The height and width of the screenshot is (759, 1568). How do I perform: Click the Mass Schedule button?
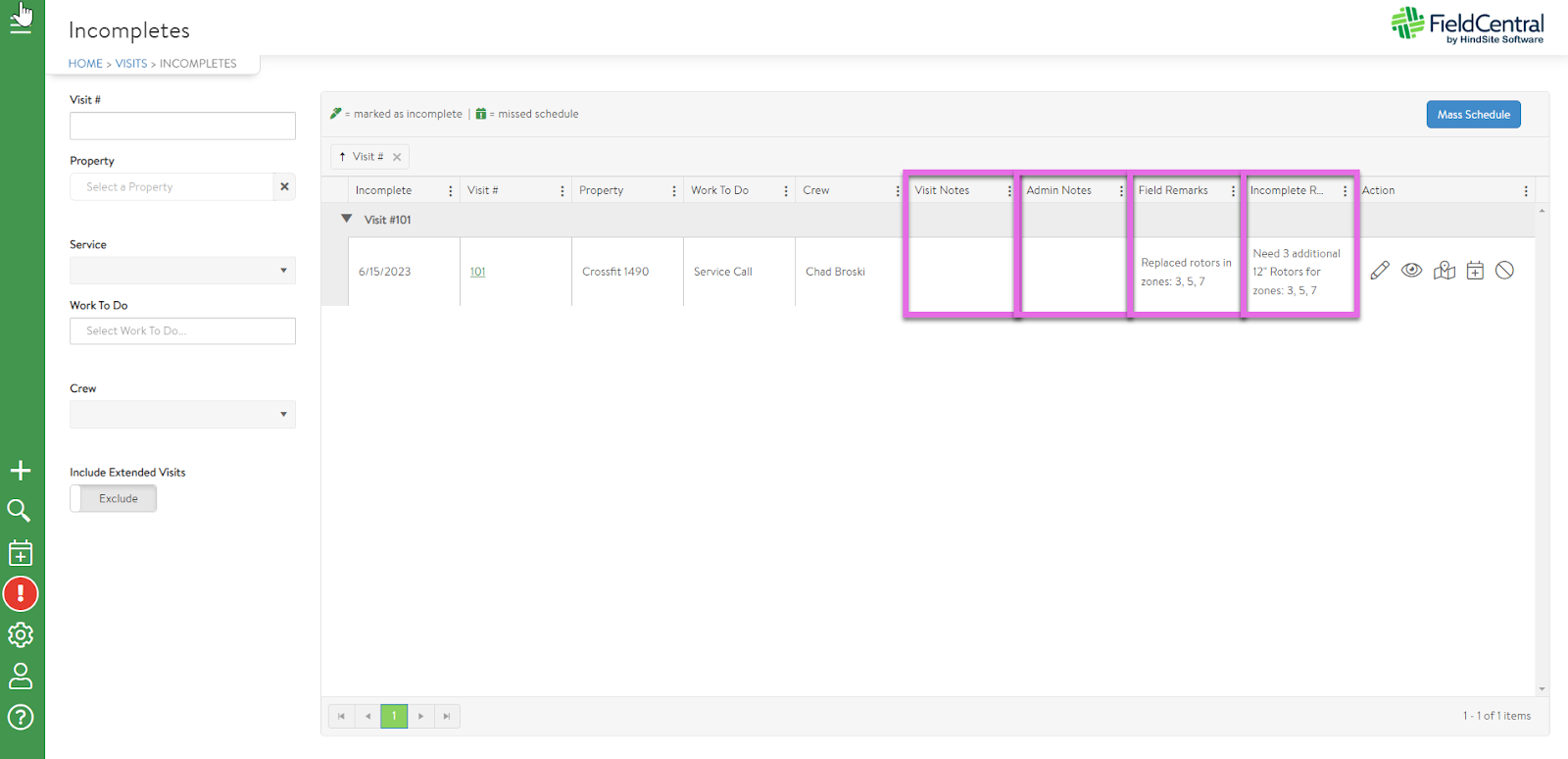(x=1473, y=115)
